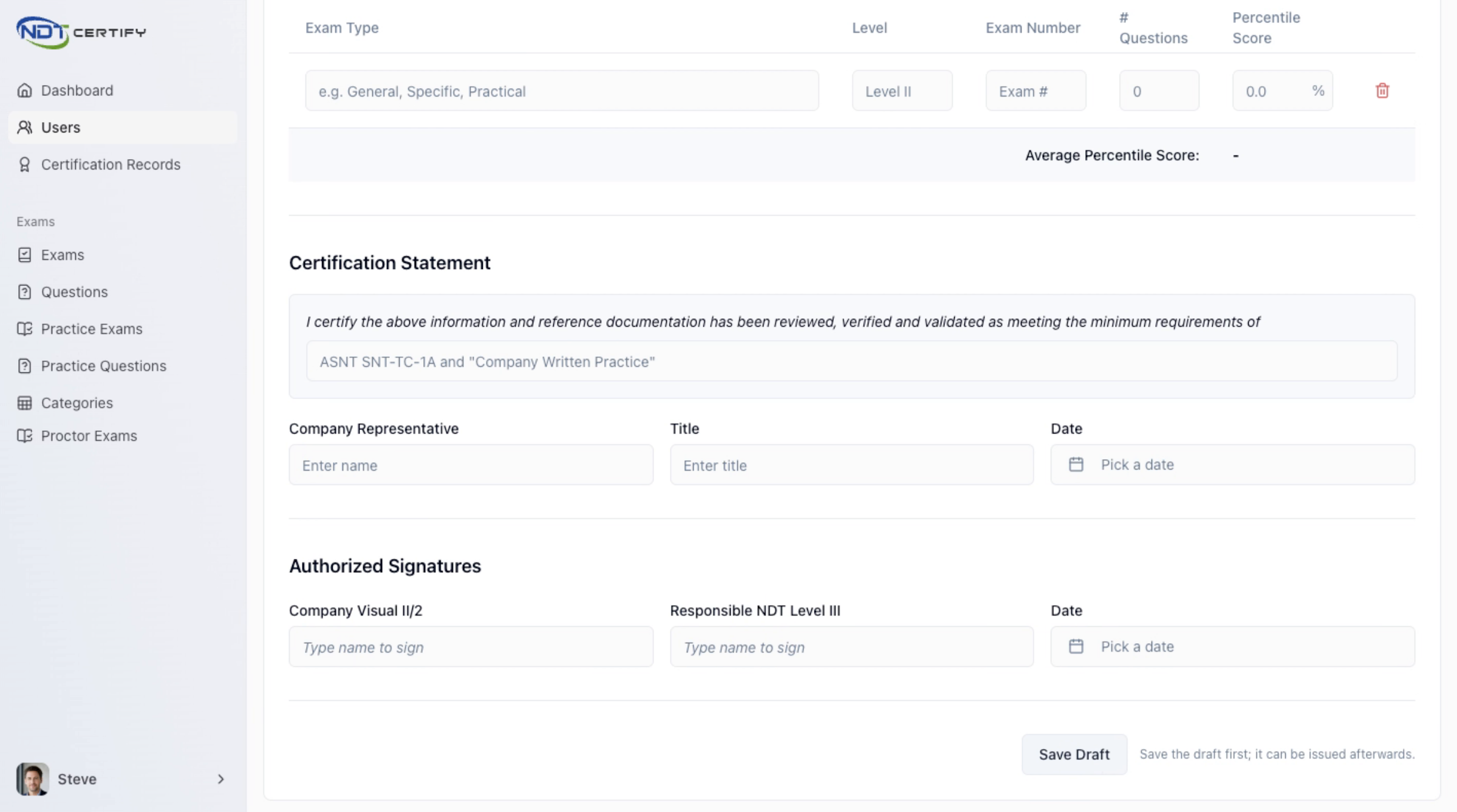Screen dimensions: 1457x812
Task: Click the number of Questions field
Action: tap(1159, 90)
